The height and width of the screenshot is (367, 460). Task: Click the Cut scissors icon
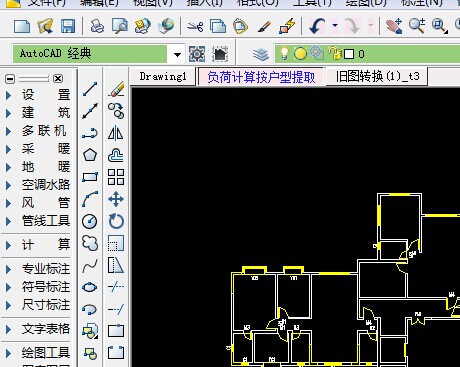pos(195,26)
